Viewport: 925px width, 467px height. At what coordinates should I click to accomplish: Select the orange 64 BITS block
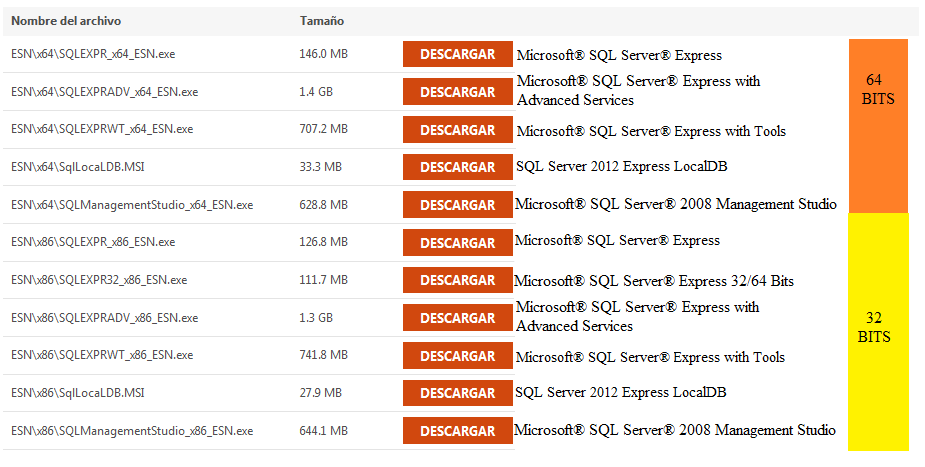coord(878,125)
